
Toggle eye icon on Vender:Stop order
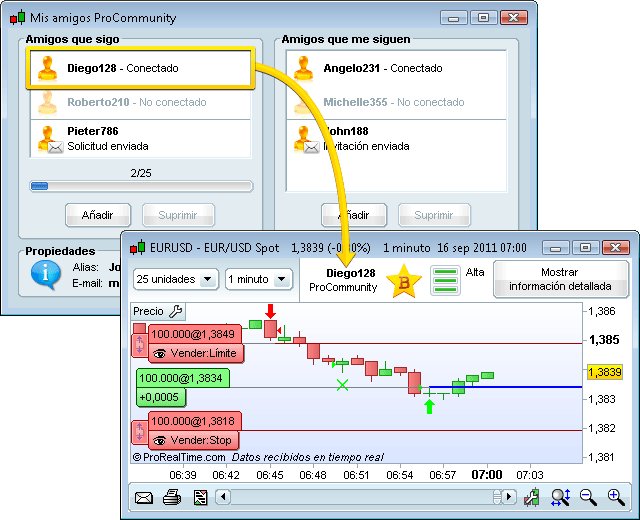pos(159,440)
